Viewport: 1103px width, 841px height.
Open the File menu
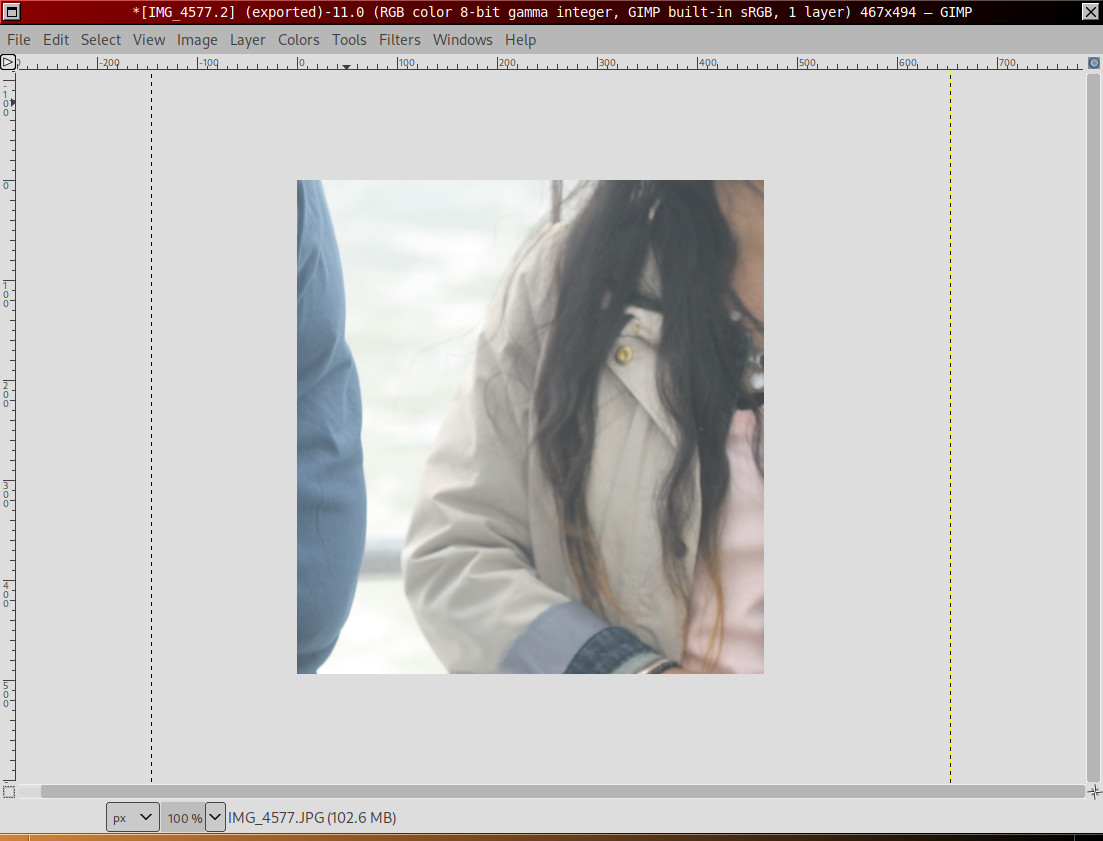[x=18, y=40]
